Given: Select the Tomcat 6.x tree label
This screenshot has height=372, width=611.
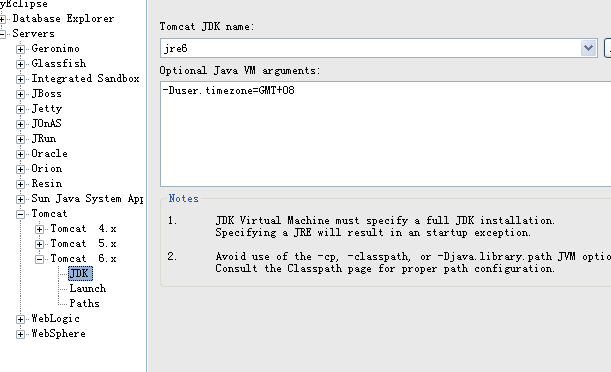Looking at the screenshot, I should (x=83, y=259).
